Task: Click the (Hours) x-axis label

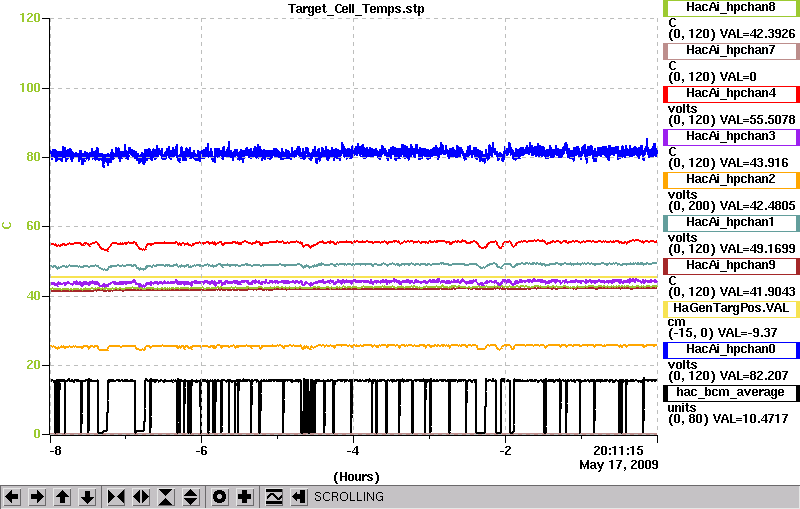Action: [x=356, y=477]
